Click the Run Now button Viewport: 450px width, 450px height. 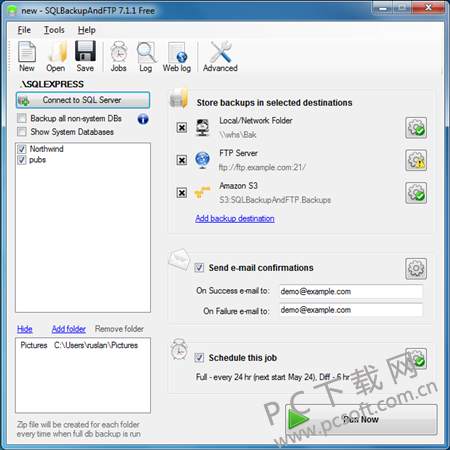[361, 419]
